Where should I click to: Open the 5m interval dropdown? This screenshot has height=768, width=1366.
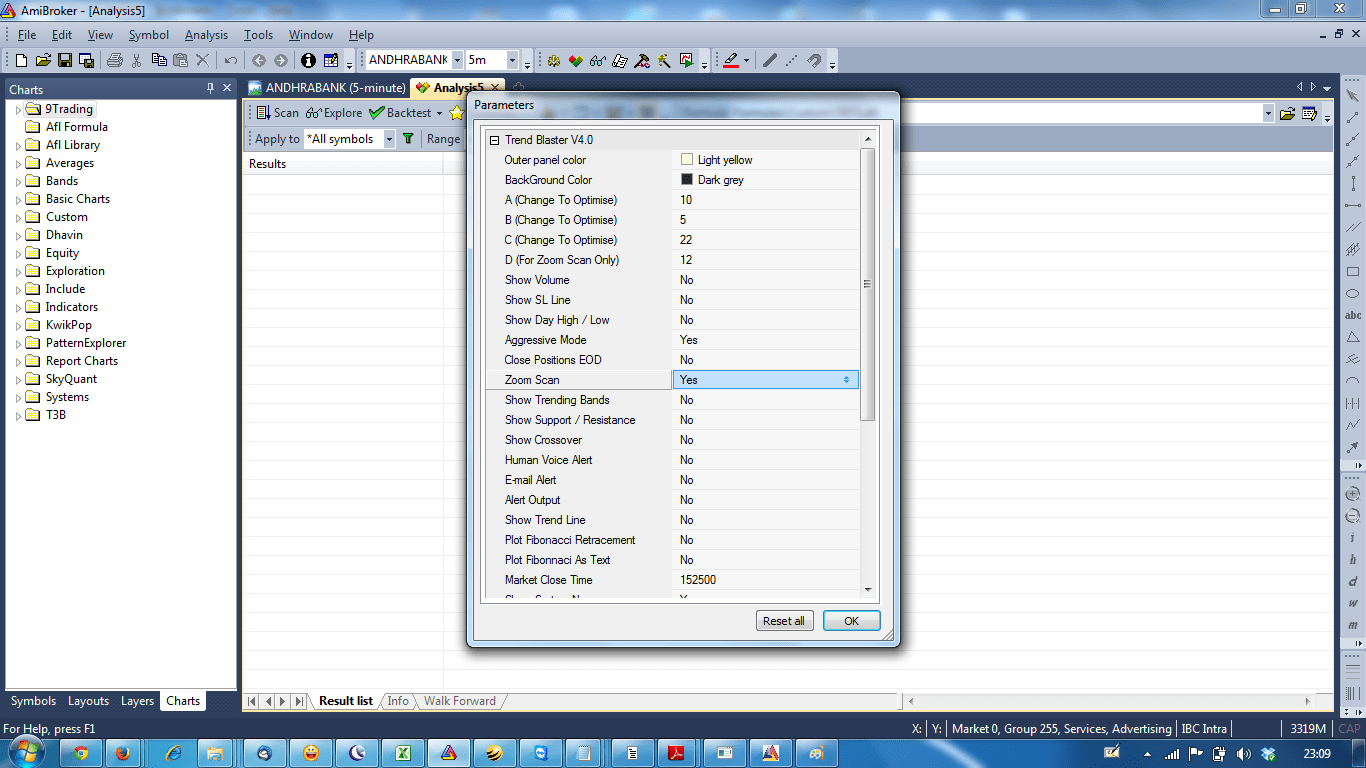(x=512, y=60)
